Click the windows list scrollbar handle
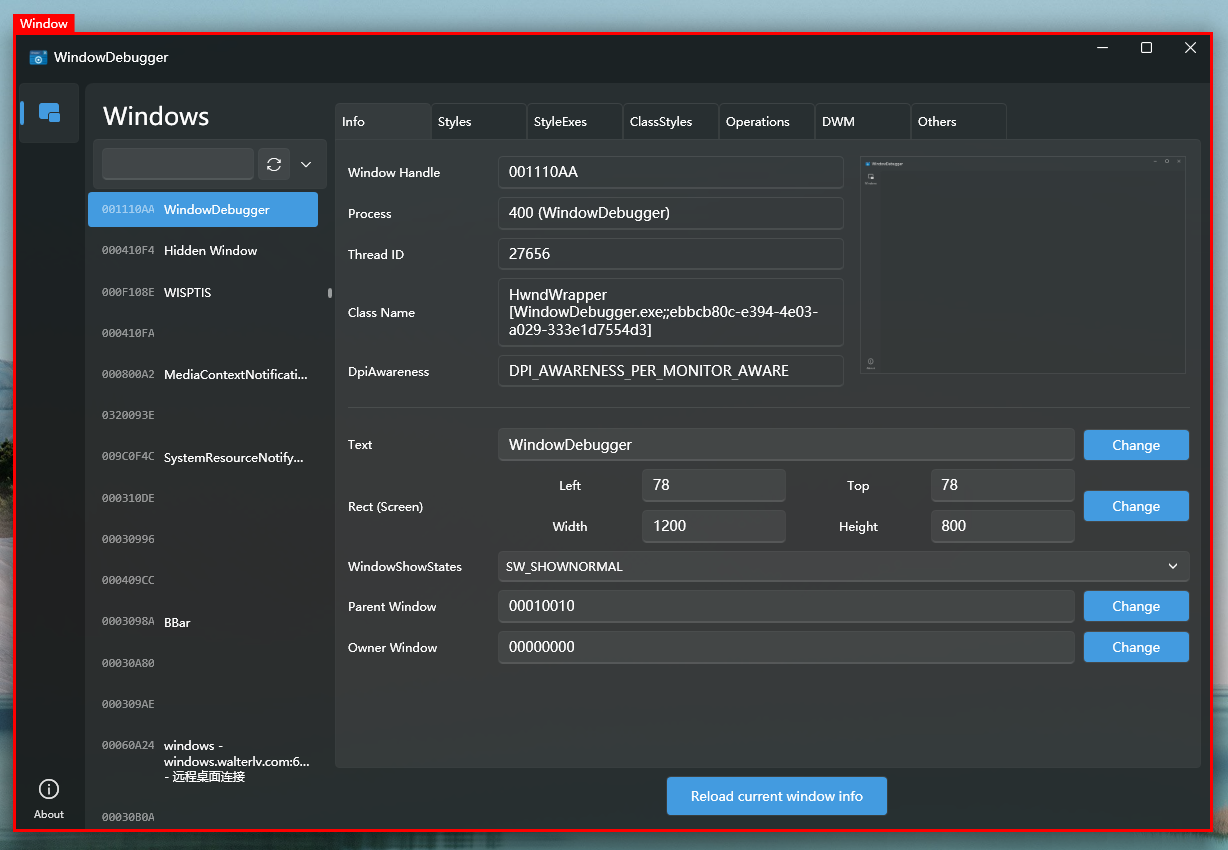1228x850 pixels. (x=330, y=293)
